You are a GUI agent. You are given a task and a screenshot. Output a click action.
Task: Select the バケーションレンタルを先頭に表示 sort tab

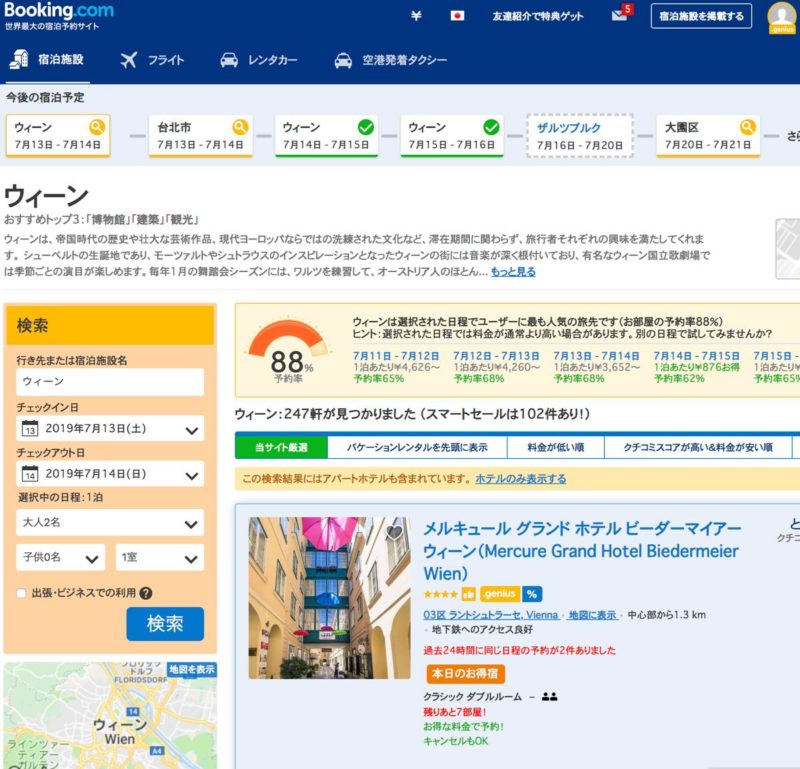click(x=417, y=448)
